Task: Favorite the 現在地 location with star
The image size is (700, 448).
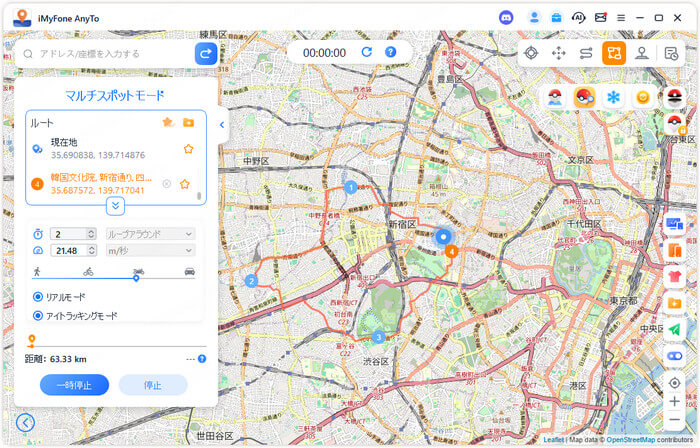Action: [188, 149]
